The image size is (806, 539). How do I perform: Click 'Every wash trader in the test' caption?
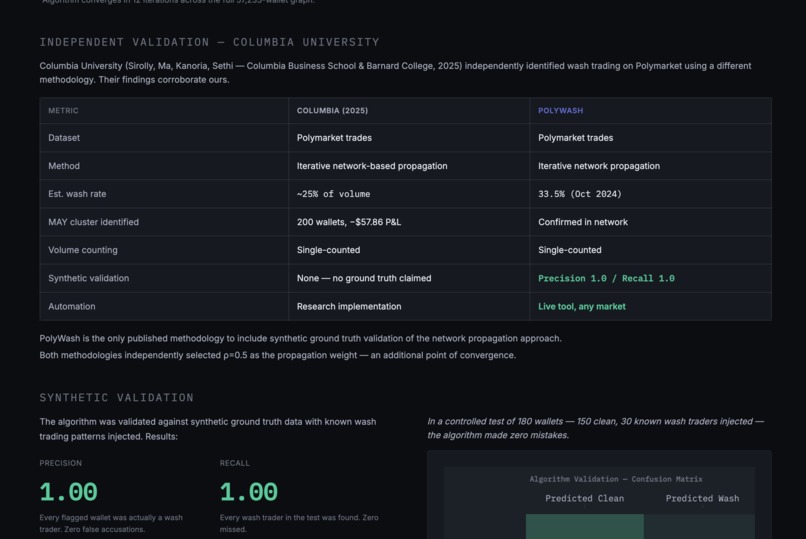(x=299, y=523)
